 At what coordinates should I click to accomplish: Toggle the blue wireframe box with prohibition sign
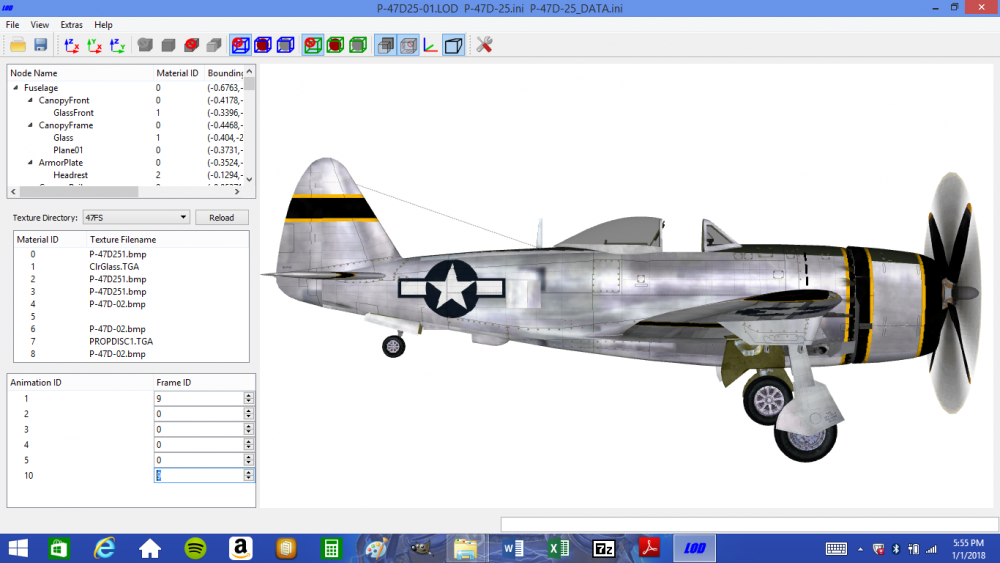click(240, 45)
